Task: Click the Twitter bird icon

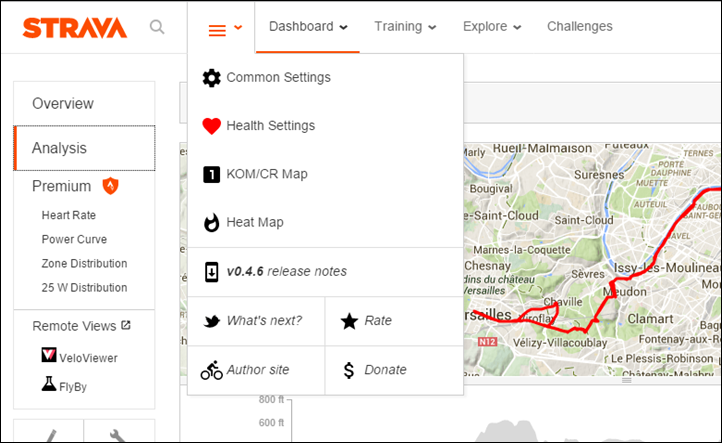Action: (x=212, y=321)
